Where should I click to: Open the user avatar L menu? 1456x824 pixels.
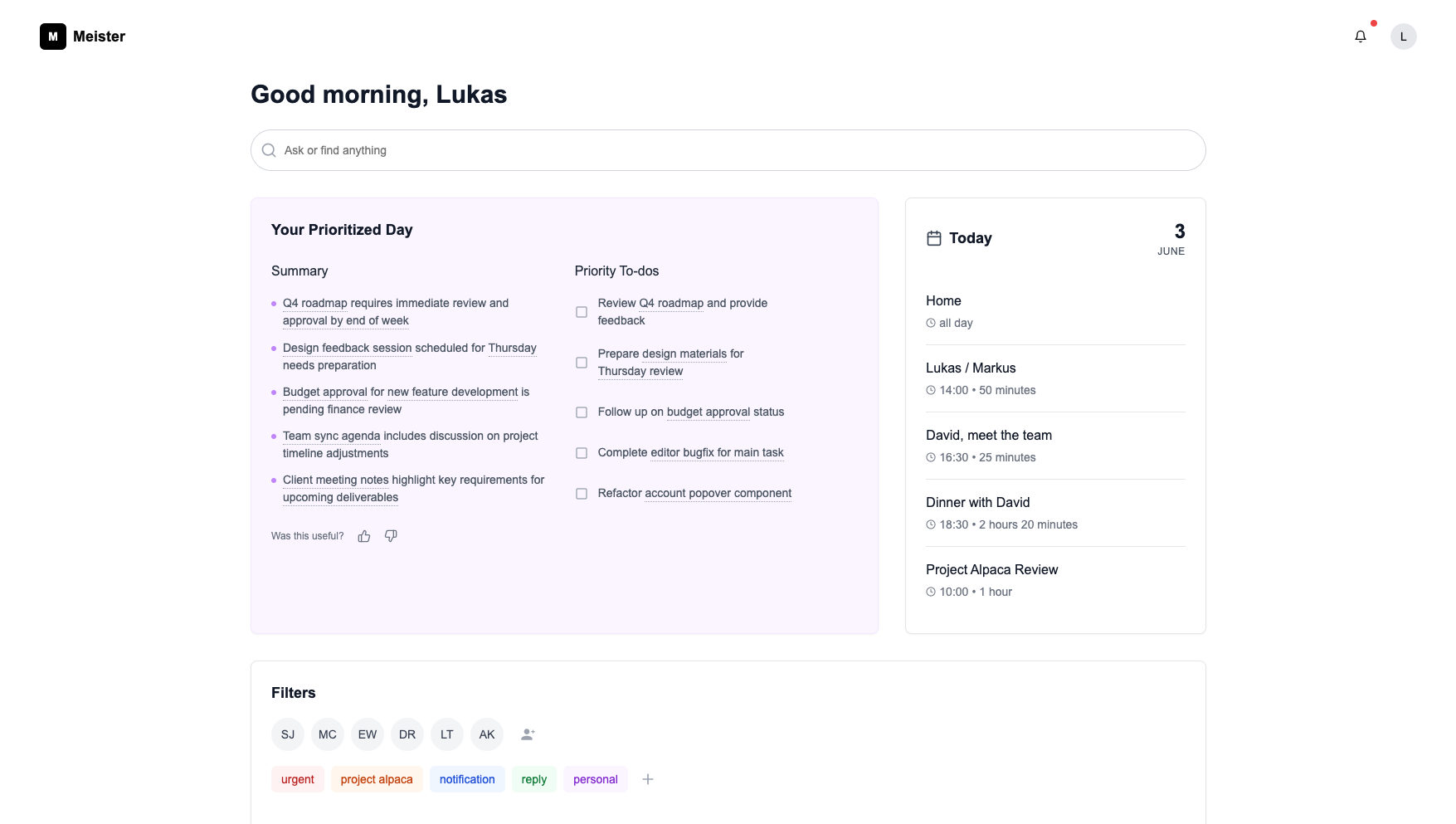tap(1403, 37)
